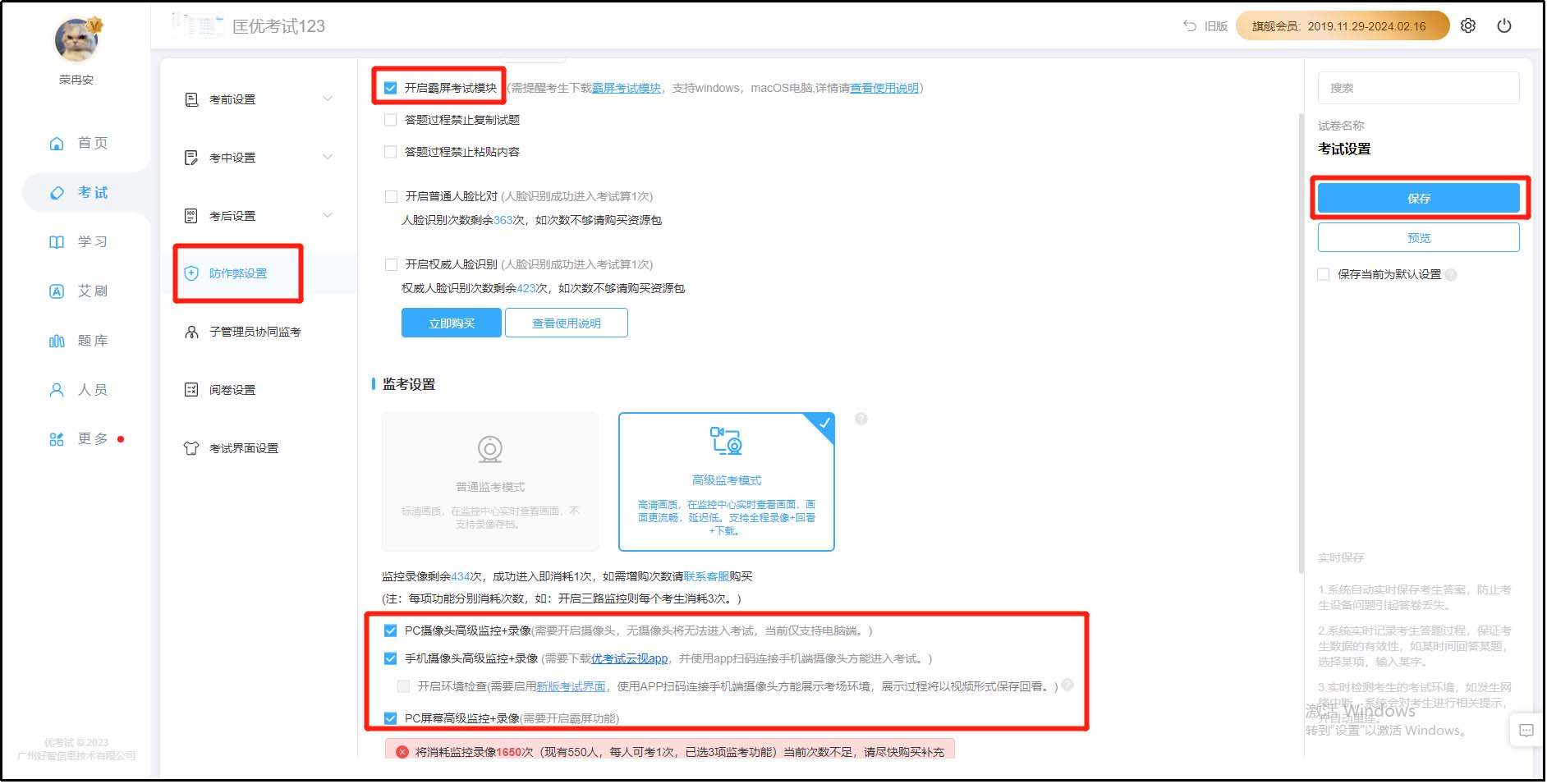Click the 搜索 search input field
Viewport: 1547px width, 784px height.
(x=1420, y=87)
